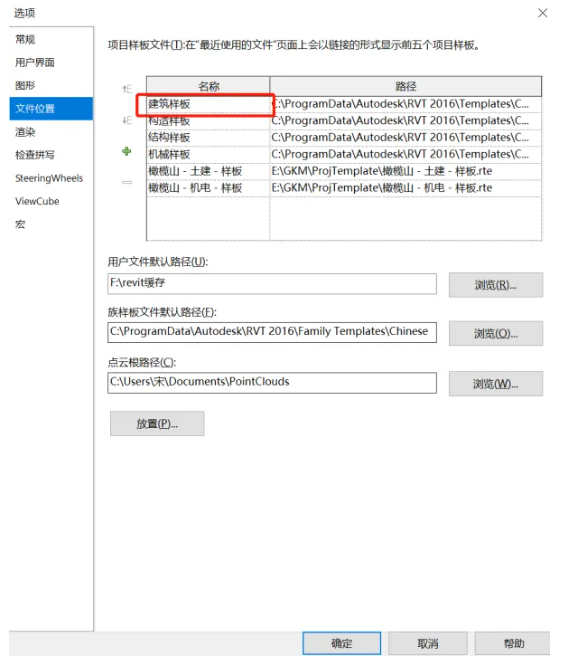Open the 放置(P) places dialog
This screenshot has width=565, height=662.
(157, 423)
